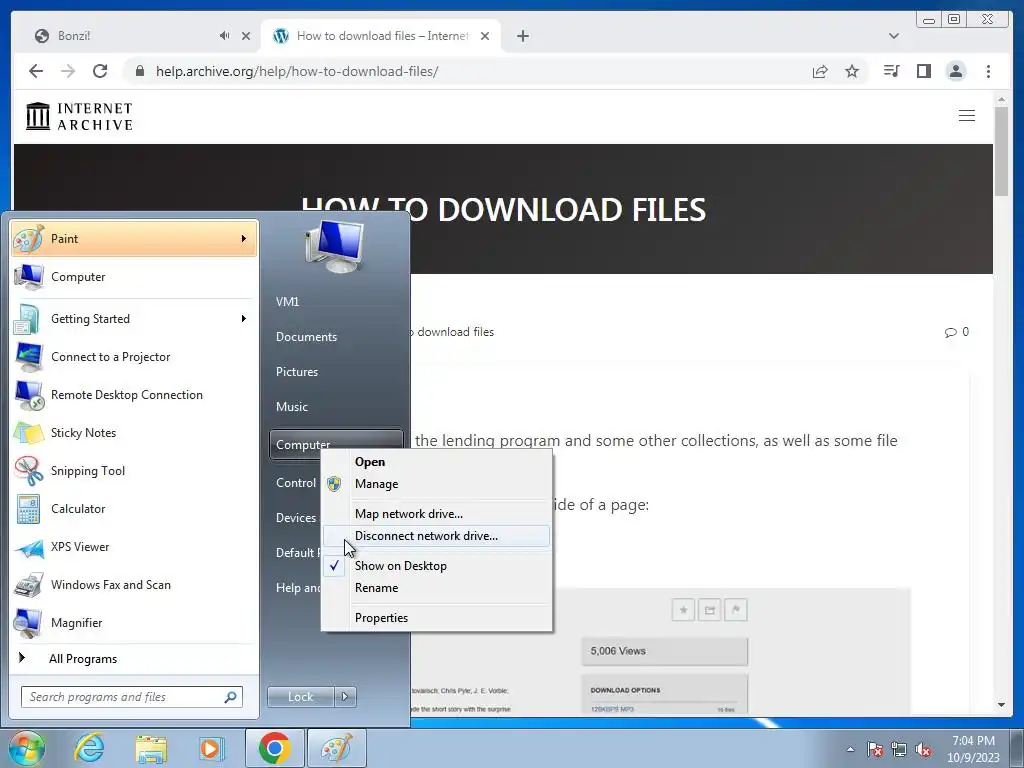Switch to Paint on the taskbar
1024x768 pixels.
click(336, 748)
